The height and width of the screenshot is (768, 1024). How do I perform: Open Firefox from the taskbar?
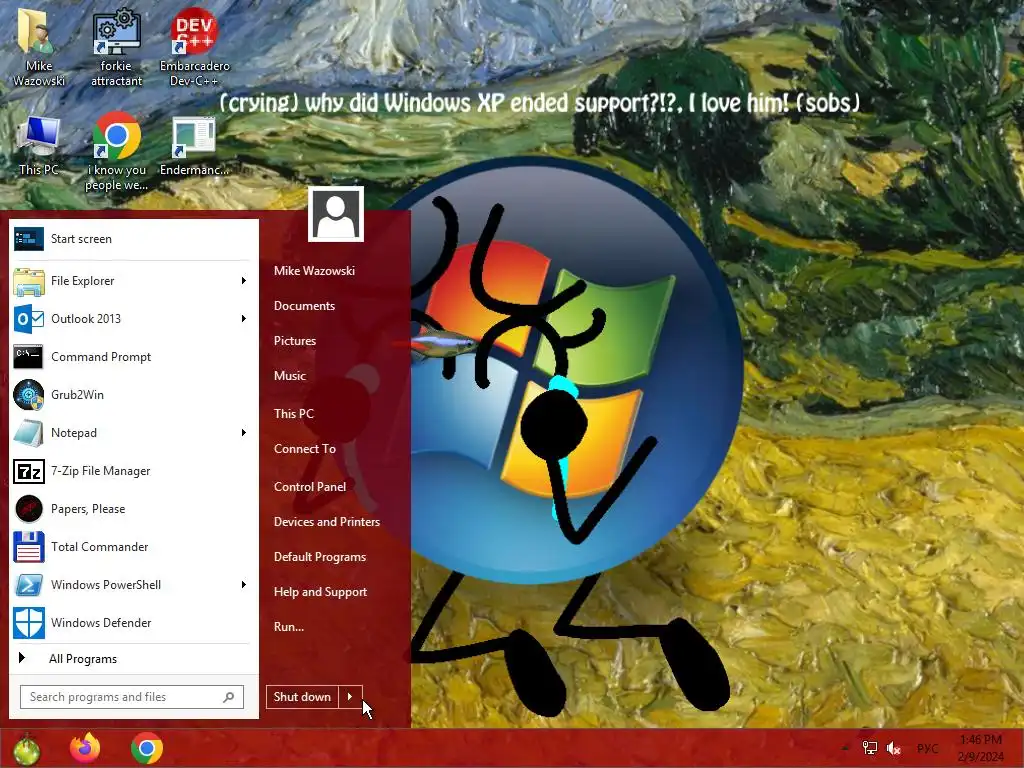point(85,748)
